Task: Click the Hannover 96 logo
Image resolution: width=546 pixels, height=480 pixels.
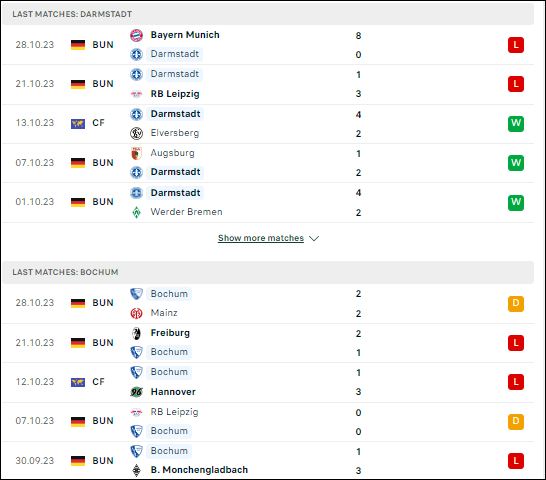Action: 136,392
